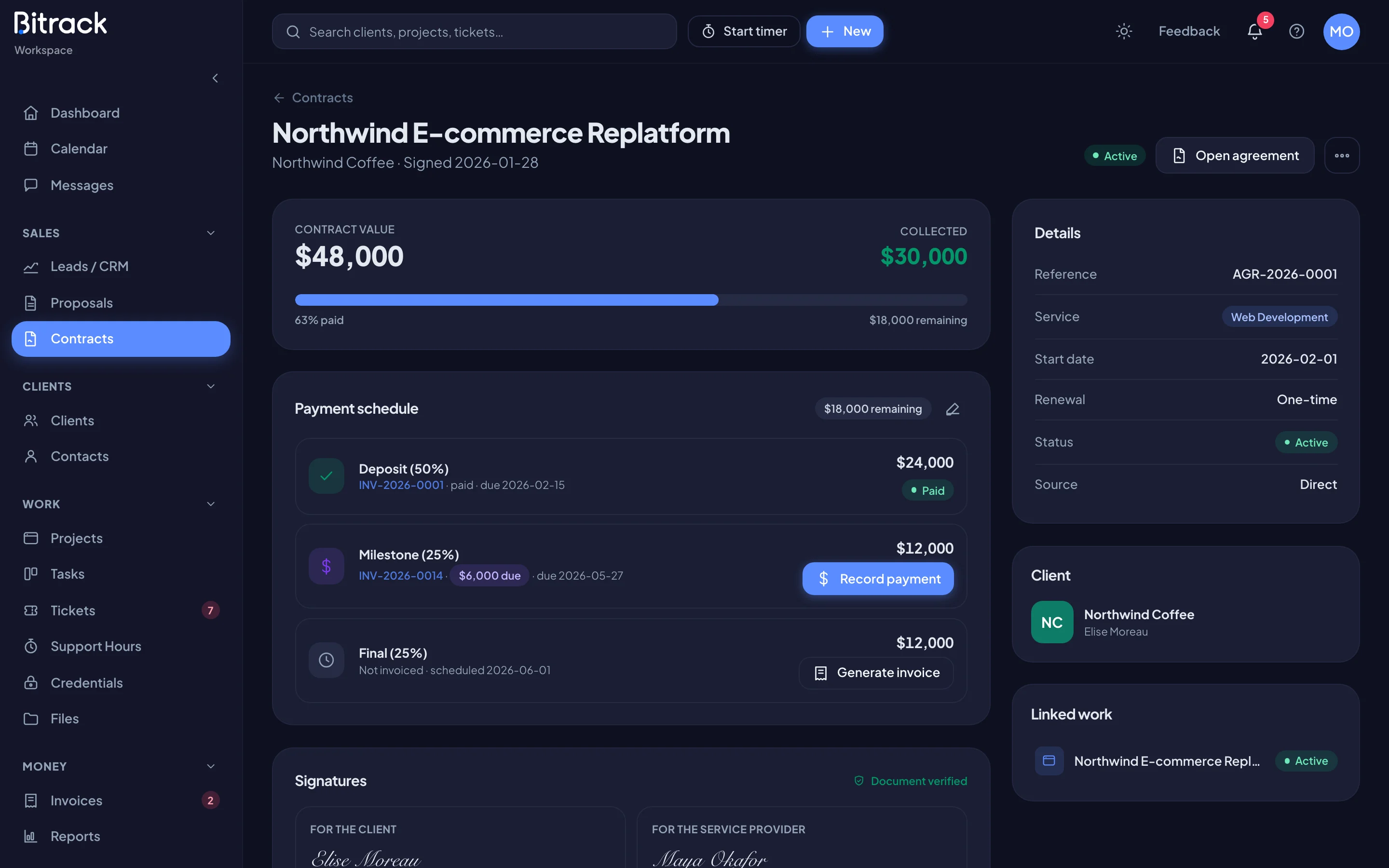Click Open agreement button
Screen dimensions: 1389x868
coord(1235,156)
